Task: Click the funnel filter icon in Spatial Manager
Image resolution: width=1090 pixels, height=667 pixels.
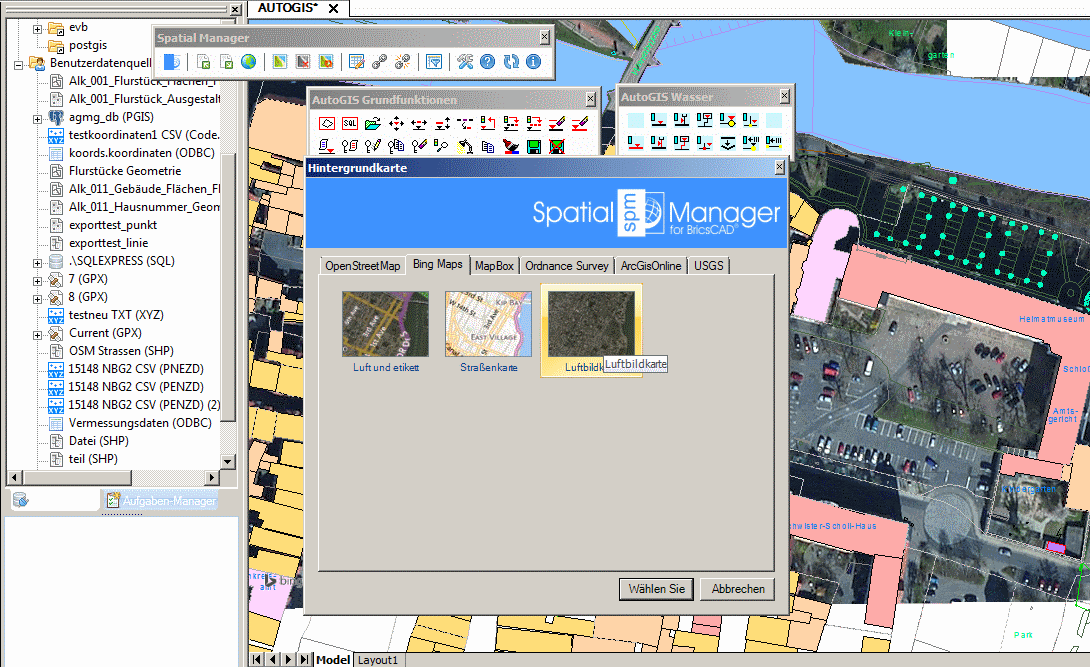Action: [x=434, y=62]
